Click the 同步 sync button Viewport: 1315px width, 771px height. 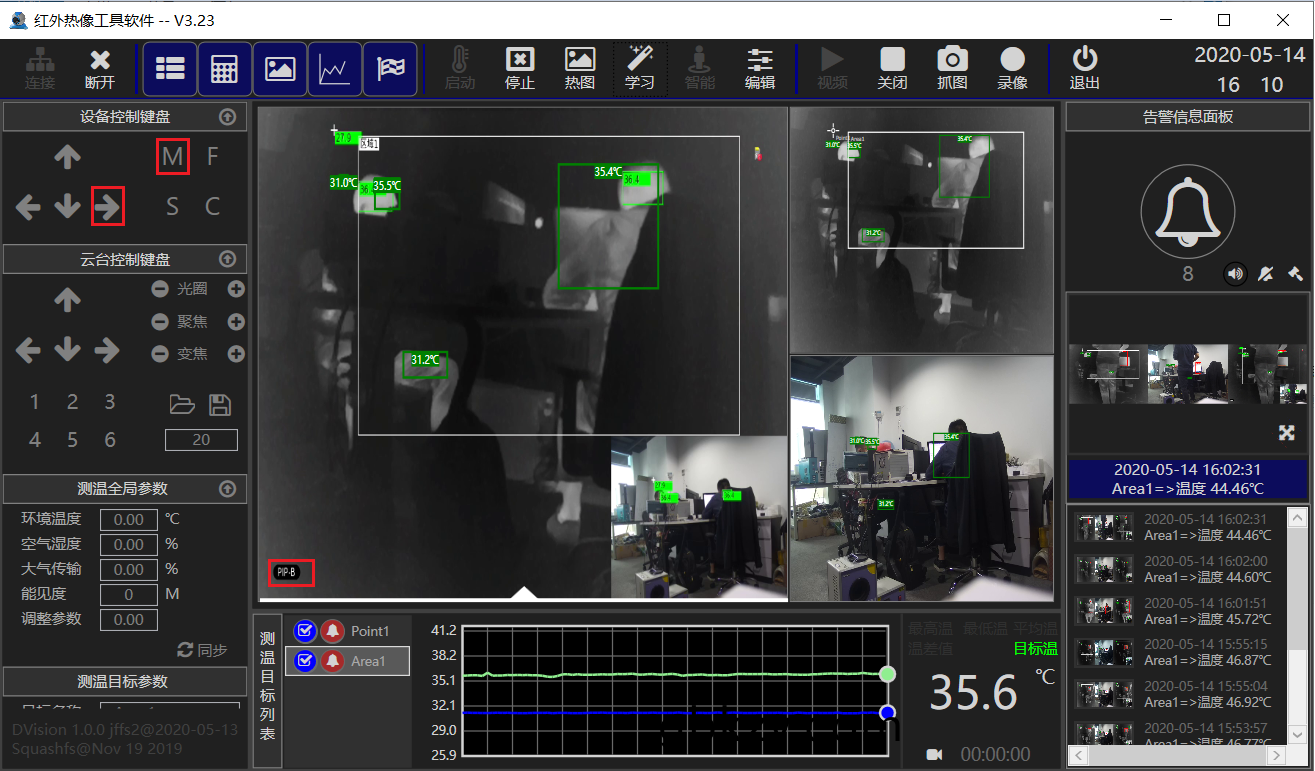click(202, 650)
